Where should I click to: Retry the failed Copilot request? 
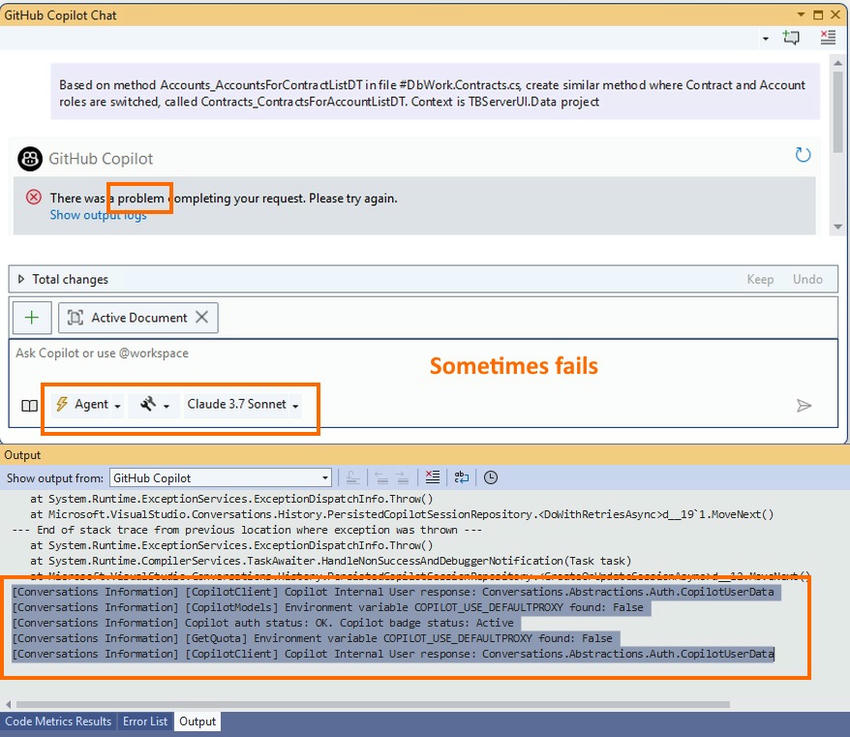[803, 155]
